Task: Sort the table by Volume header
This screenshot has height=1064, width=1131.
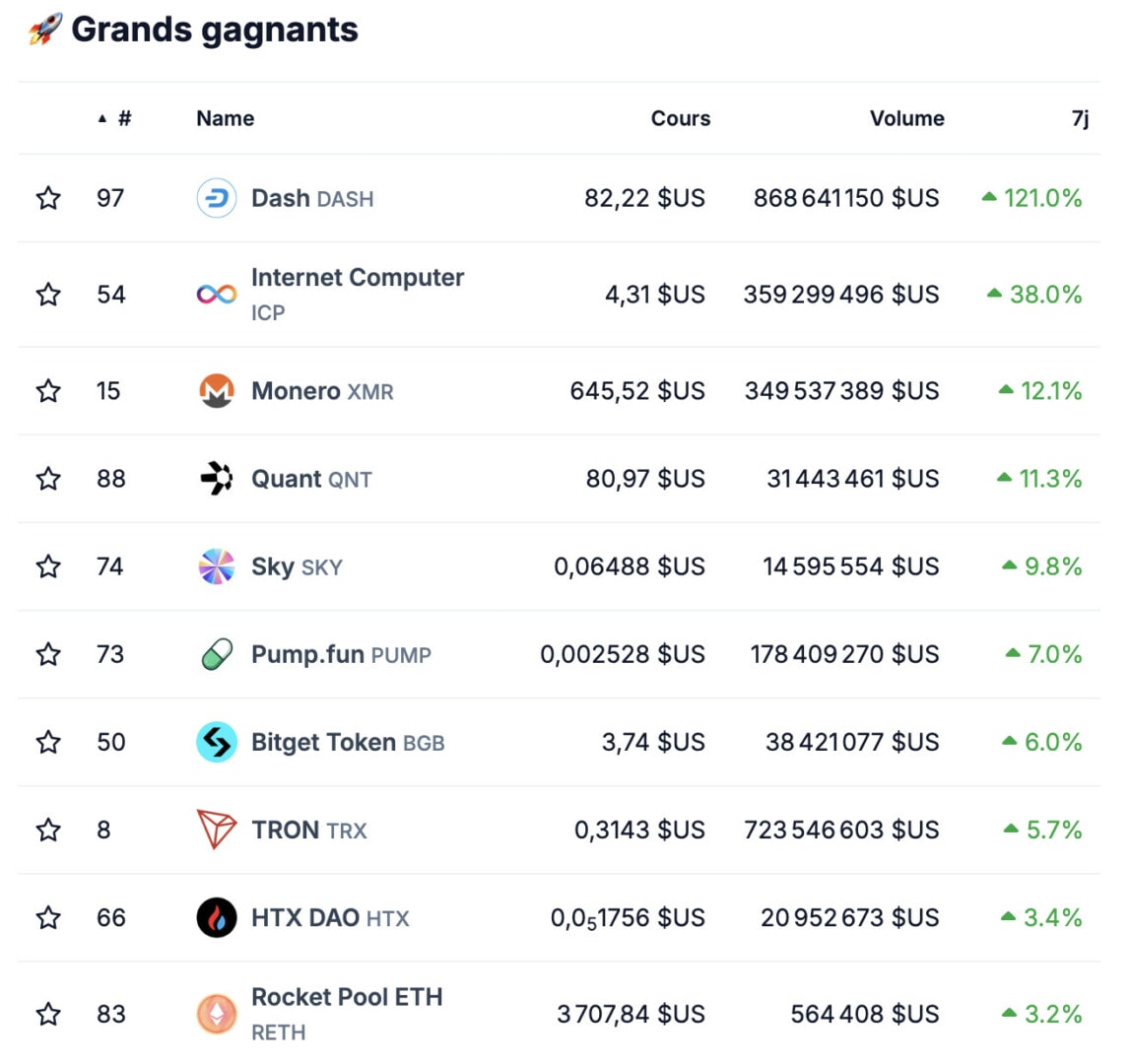Action: click(907, 118)
